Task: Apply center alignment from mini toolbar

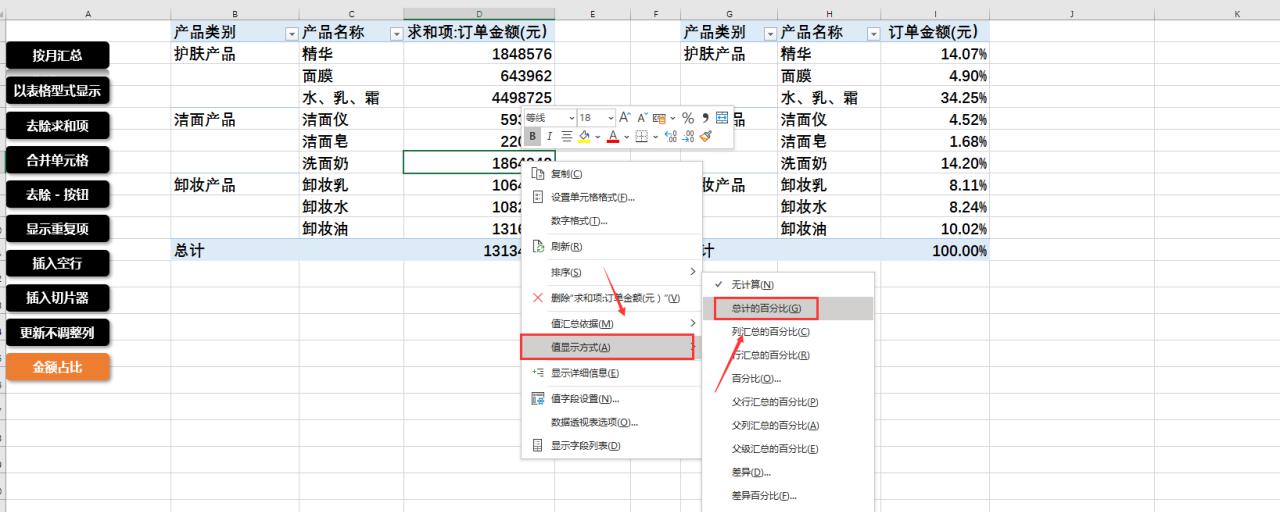Action: click(x=566, y=136)
